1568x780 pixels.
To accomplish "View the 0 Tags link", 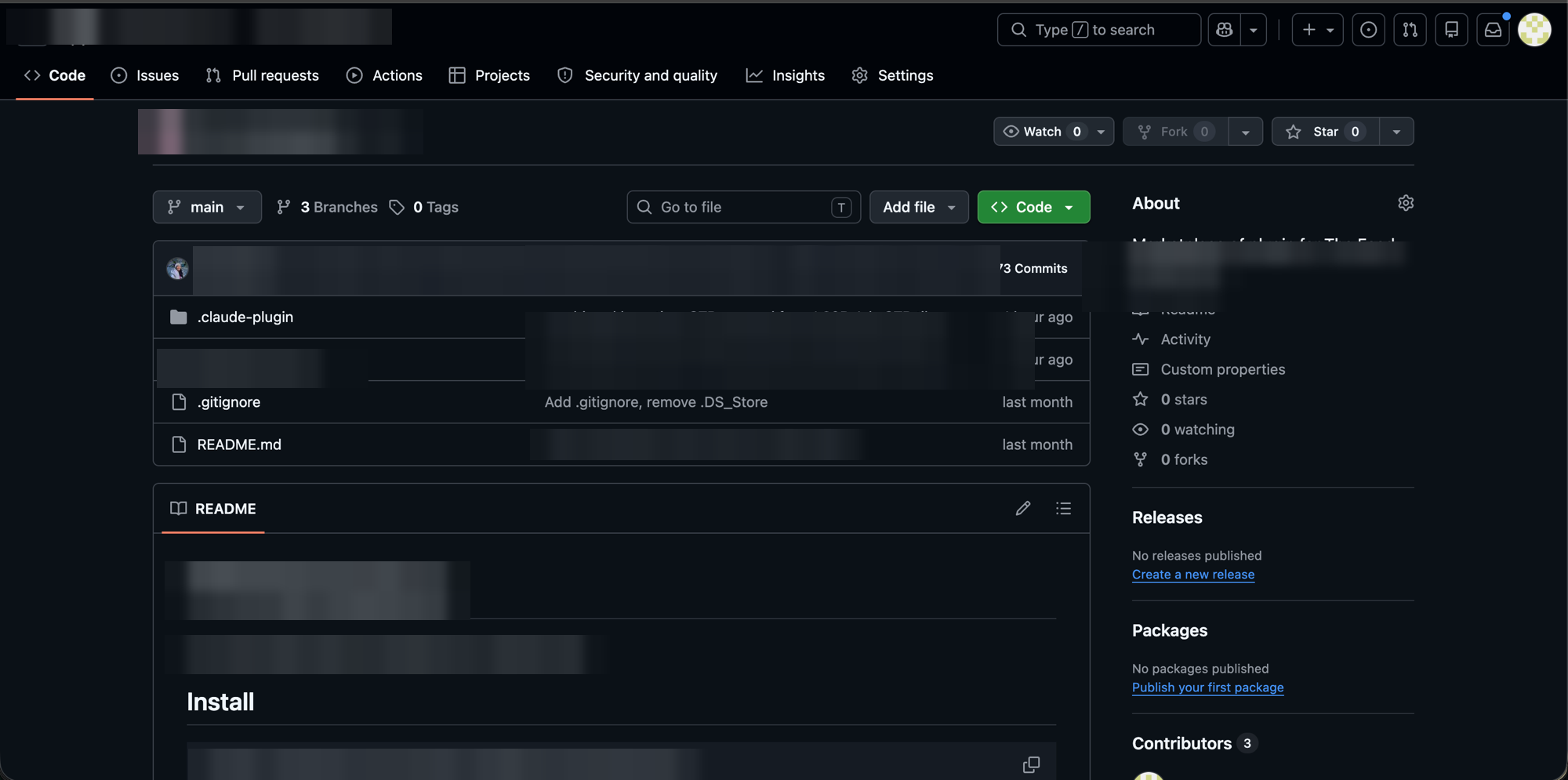I will [424, 207].
